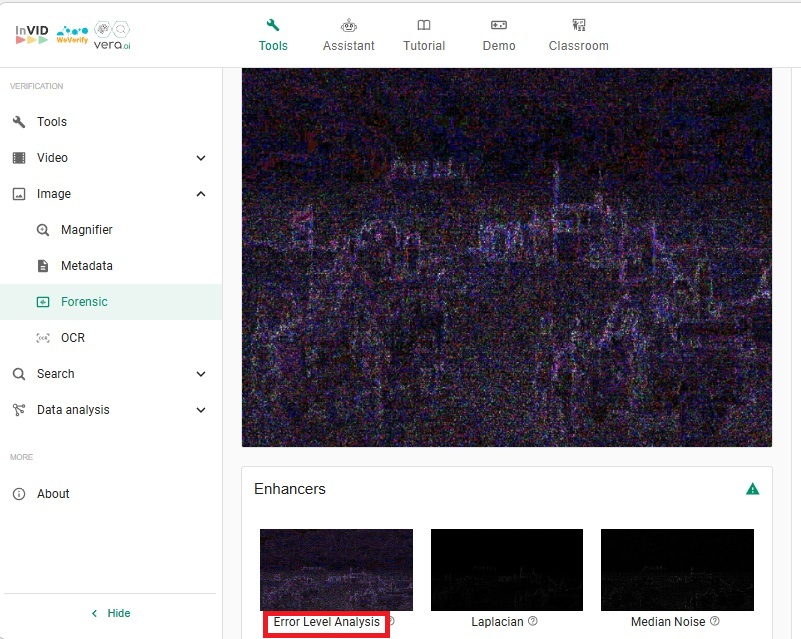Expand the Video section chevron

pos(201,158)
